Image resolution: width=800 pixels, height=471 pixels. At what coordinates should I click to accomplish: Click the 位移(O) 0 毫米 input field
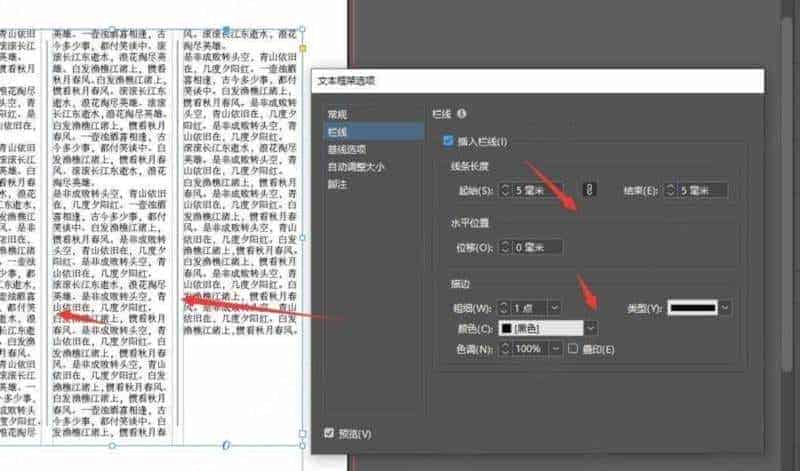coord(537,247)
